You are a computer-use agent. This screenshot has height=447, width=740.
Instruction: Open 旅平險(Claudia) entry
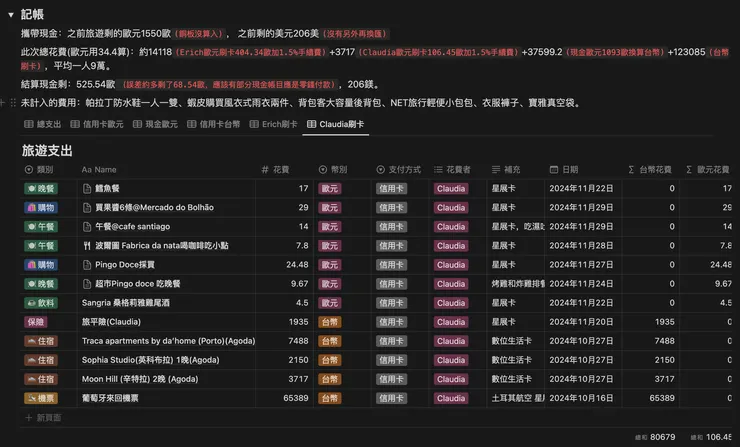[111, 322]
